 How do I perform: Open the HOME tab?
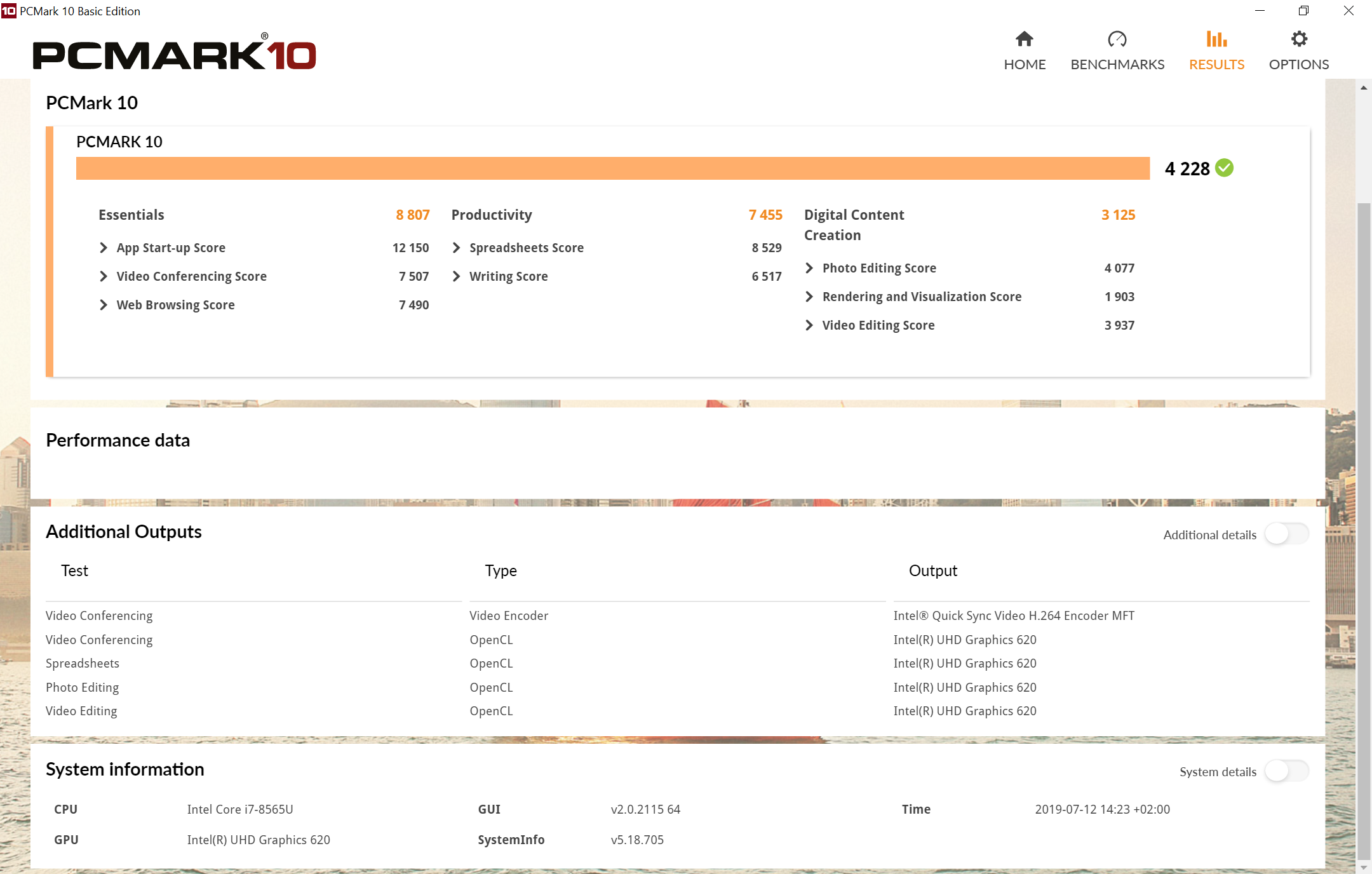(x=1025, y=51)
